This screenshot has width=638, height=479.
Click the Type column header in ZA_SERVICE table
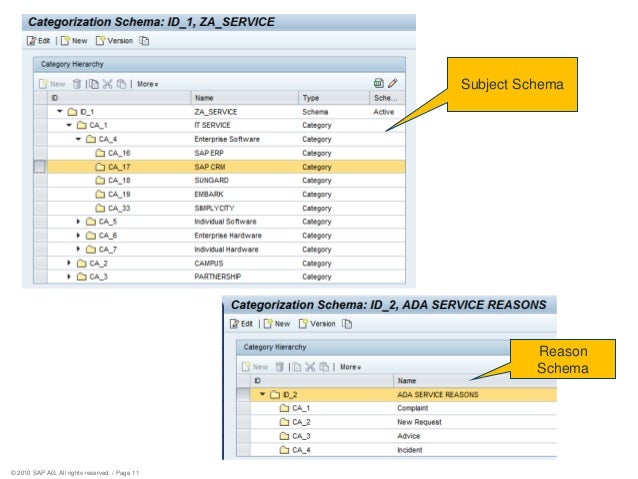click(x=334, y=98)
